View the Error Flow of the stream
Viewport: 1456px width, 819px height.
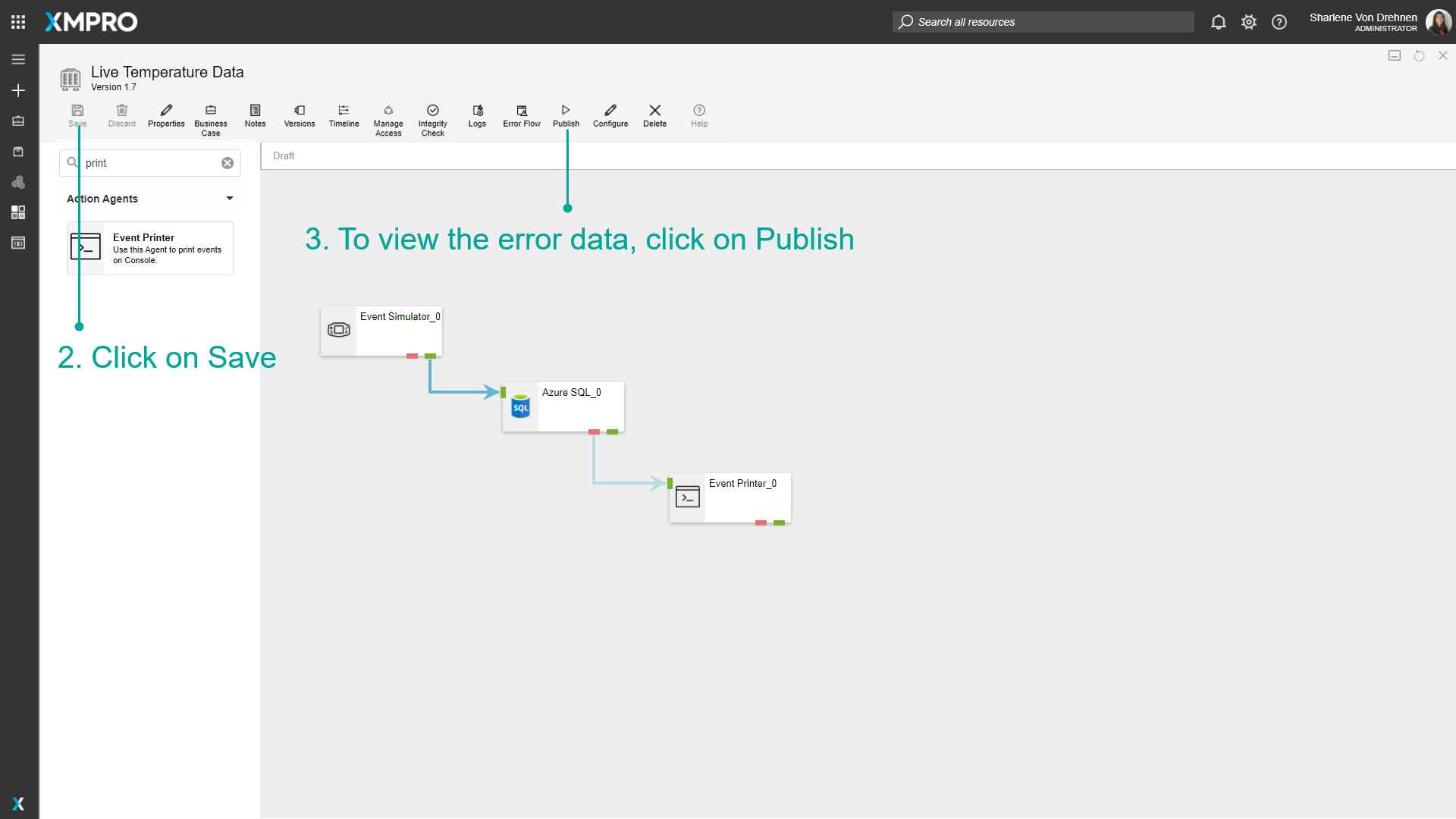[x=521, y=116]
